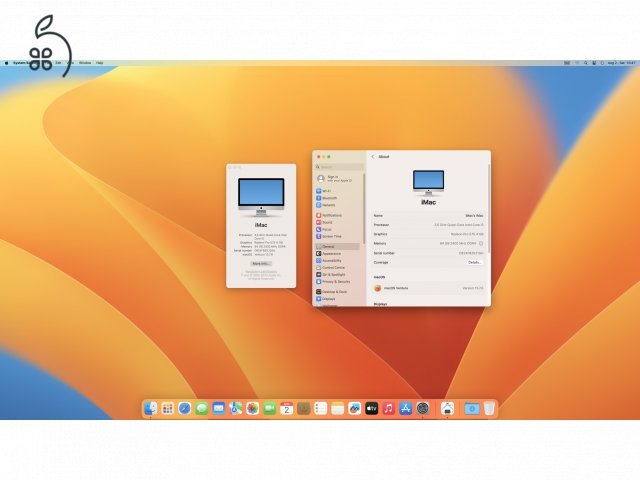Open the Apple menu
This screenshot has height=480, width=640.
click(6, 63)
